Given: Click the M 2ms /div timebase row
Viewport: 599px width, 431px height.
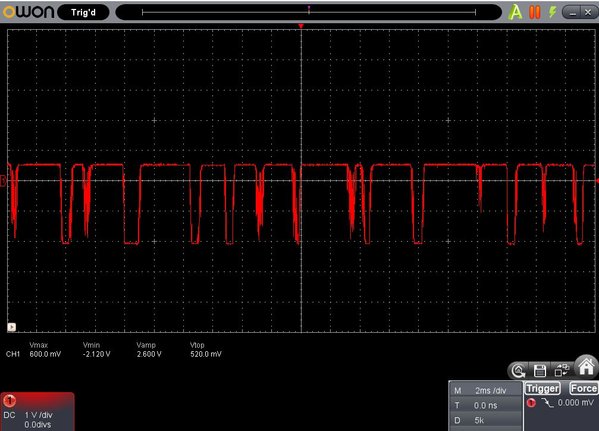Looking at the screenshot, I should point(485,390).
